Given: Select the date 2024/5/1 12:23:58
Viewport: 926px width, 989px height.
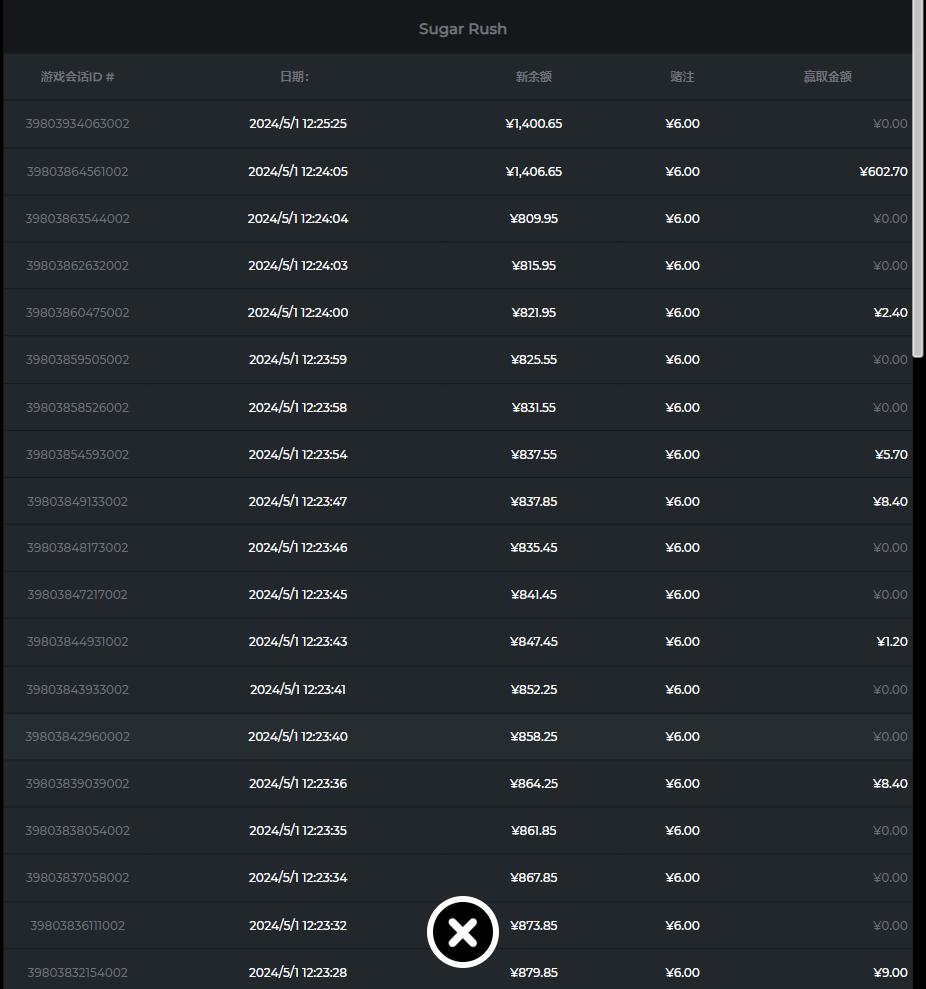Looking at the screenshot, I should (x=298, y=407).
